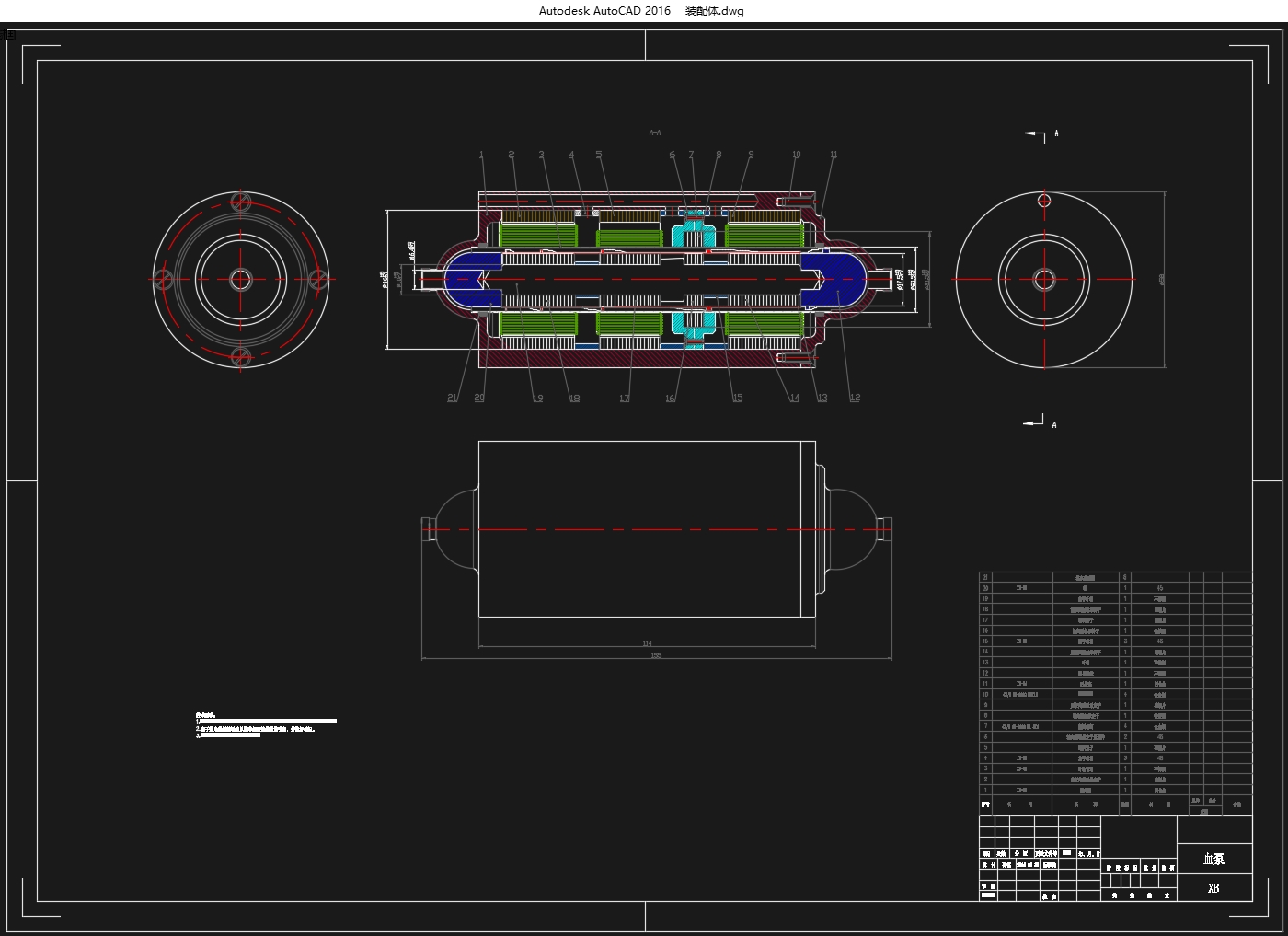This screenshot has width=1288, height=936.
Task: Select the upper section arrow letter A
Action: point(1056,133)
